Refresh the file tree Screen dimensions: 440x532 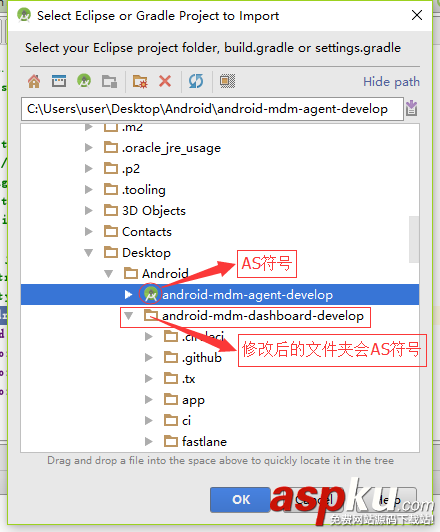tap(196, 81)
